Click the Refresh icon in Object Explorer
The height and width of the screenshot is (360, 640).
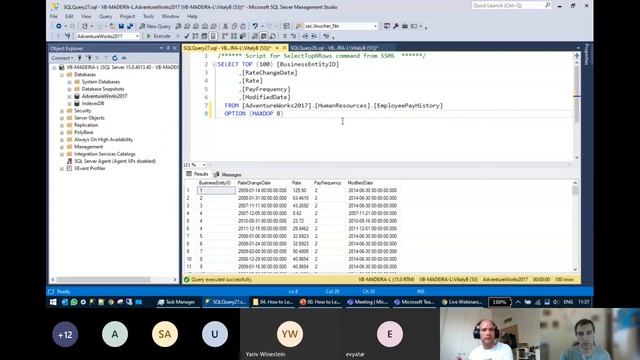point(115,58)
